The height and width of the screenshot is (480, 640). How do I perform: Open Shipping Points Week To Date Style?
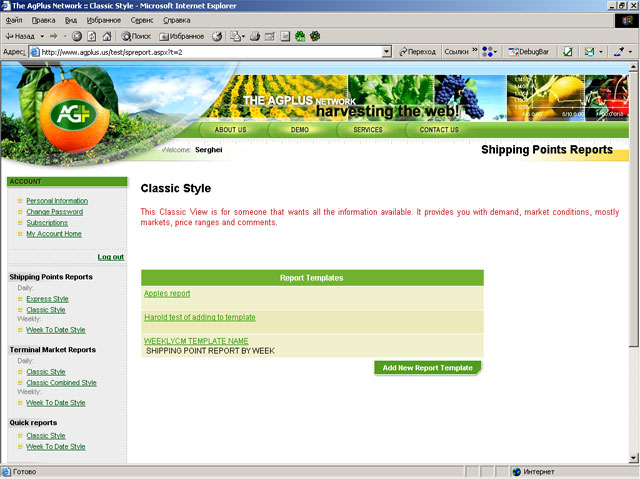tap(56, 330)
